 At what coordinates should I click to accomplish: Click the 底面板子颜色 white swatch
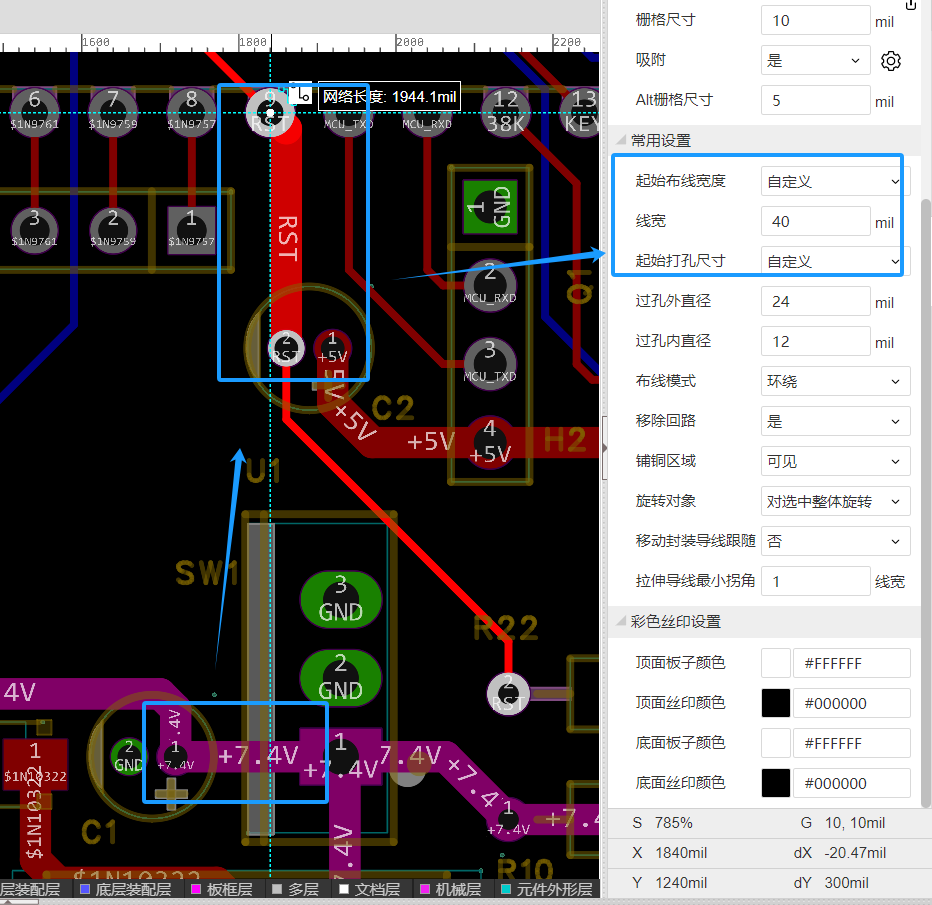[x=776, y=743]
